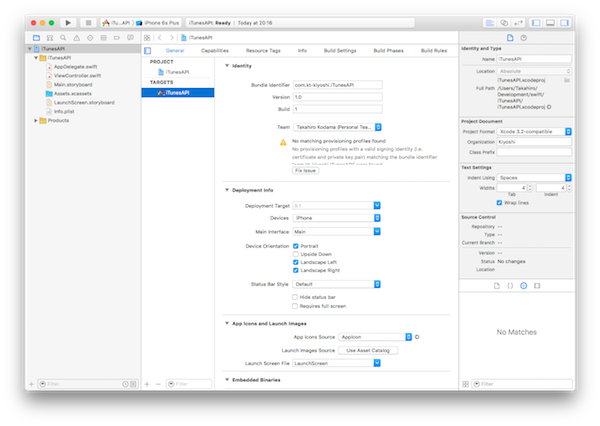Open the File Template library
600x426 pixels.
pyautogui.click(x=497, y=286)
